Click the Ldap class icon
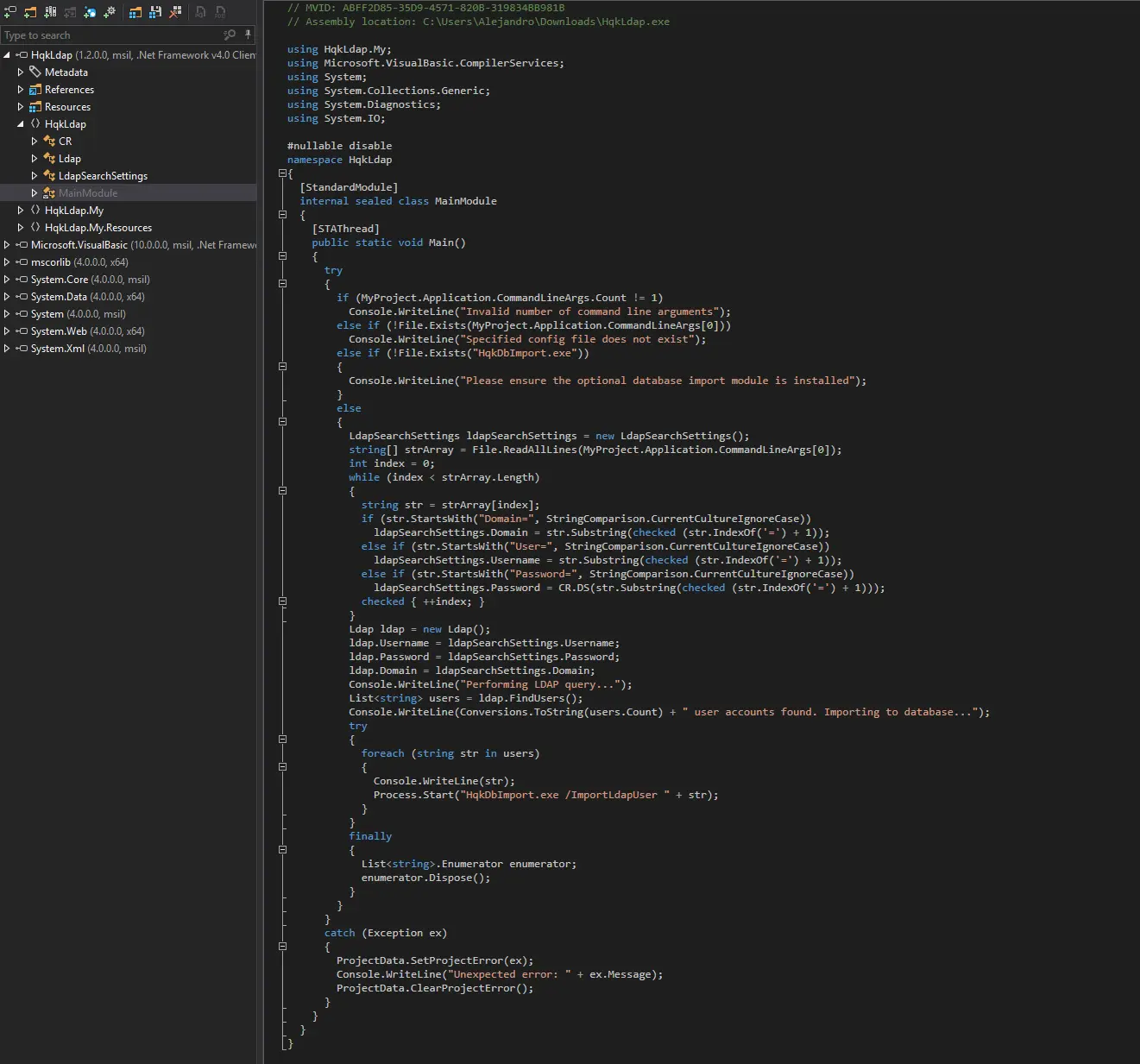Screen dimensions: 1140x1064 49,158
